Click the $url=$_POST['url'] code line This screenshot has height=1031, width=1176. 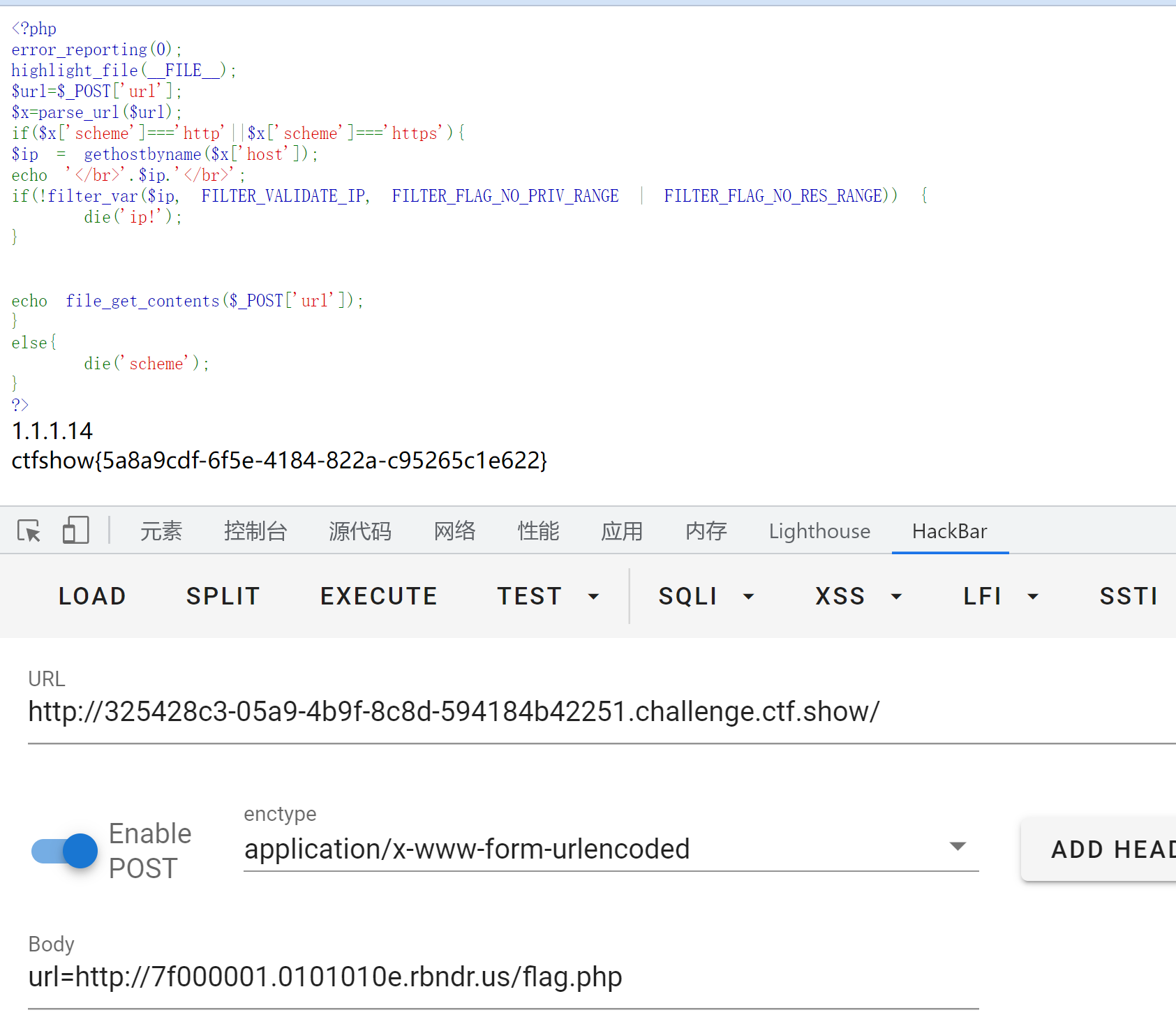click(97, 91)
